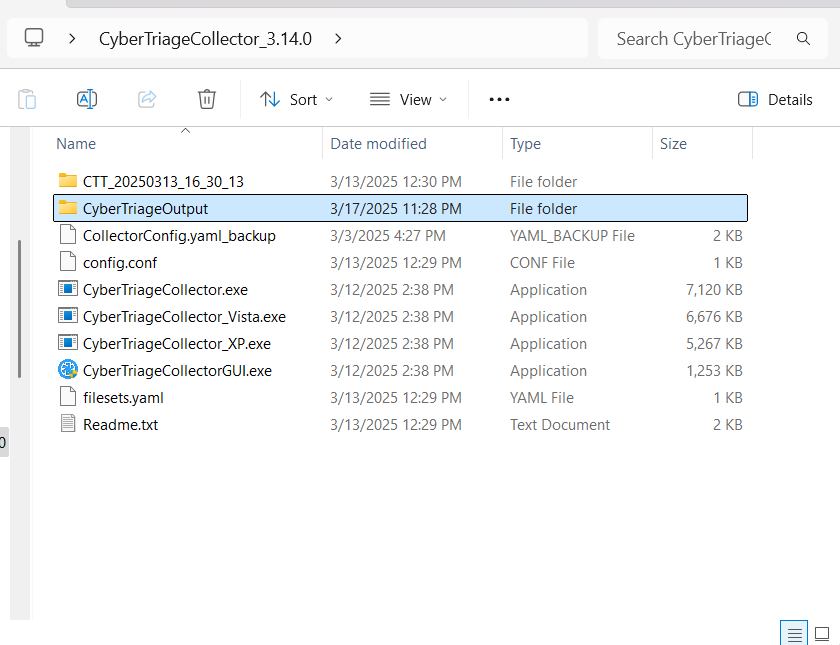The height and width of the screenshot is (645, 840).
Task: Click the 3/13/2025 12:30 PM date cell
Action: [396, 182]
